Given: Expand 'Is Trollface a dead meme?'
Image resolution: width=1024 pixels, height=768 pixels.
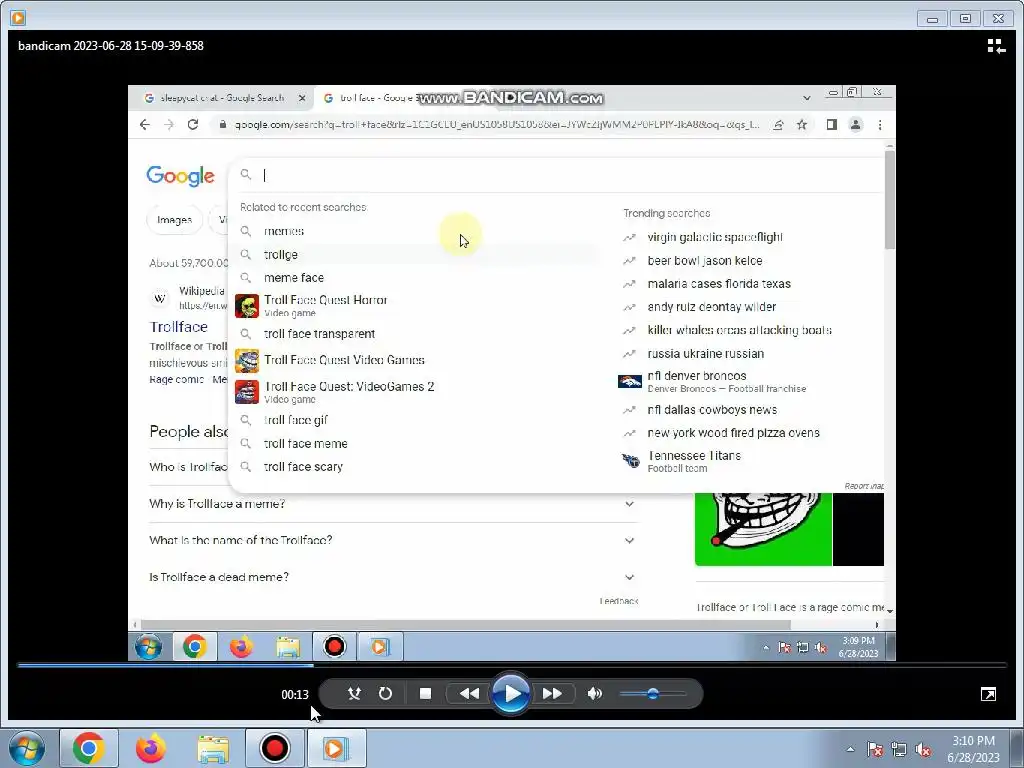Looking at the screenshot, I should tap(393, 577).
